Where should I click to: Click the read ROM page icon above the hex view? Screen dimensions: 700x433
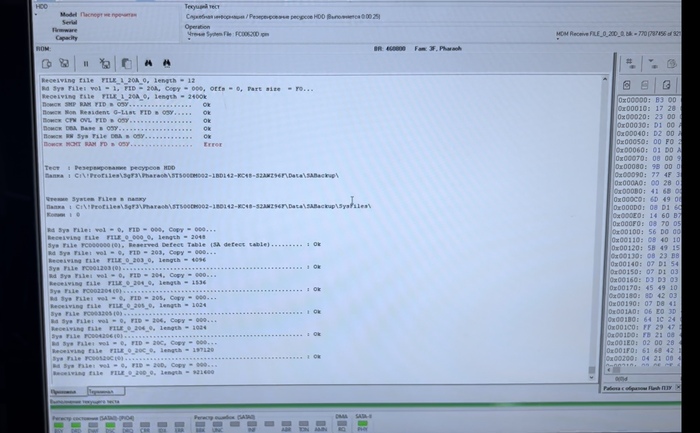click(627, 85)
